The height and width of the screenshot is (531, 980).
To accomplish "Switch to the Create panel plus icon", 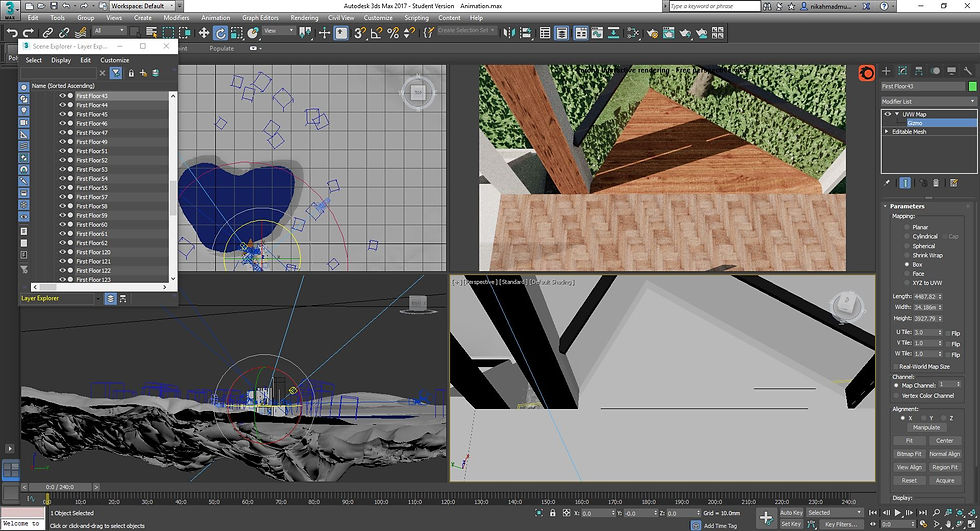I will click(886, 71).
